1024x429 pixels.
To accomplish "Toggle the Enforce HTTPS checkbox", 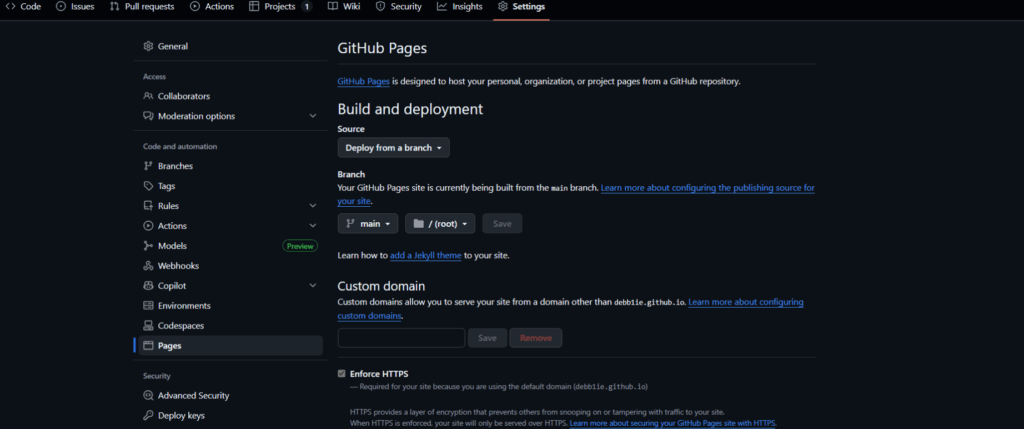I will point(342,374).
